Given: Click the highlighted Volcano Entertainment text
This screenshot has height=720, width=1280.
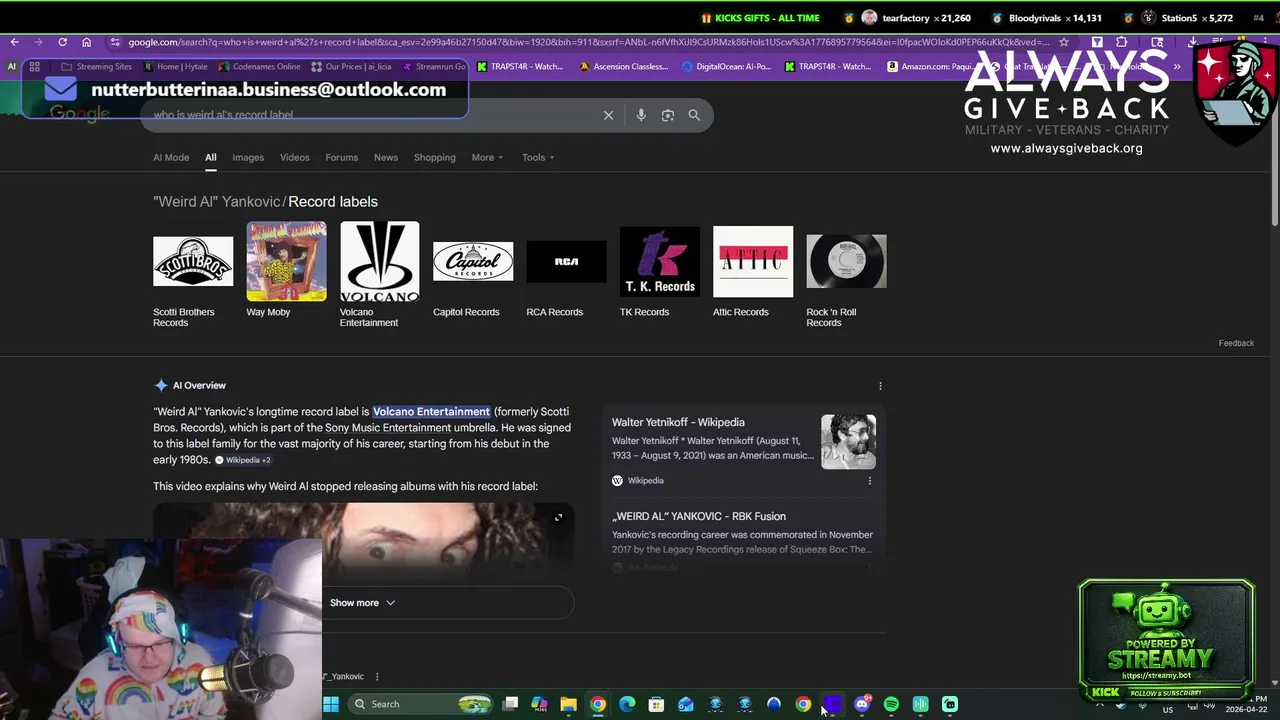Looking at the screenshot, I should point(431,412).
